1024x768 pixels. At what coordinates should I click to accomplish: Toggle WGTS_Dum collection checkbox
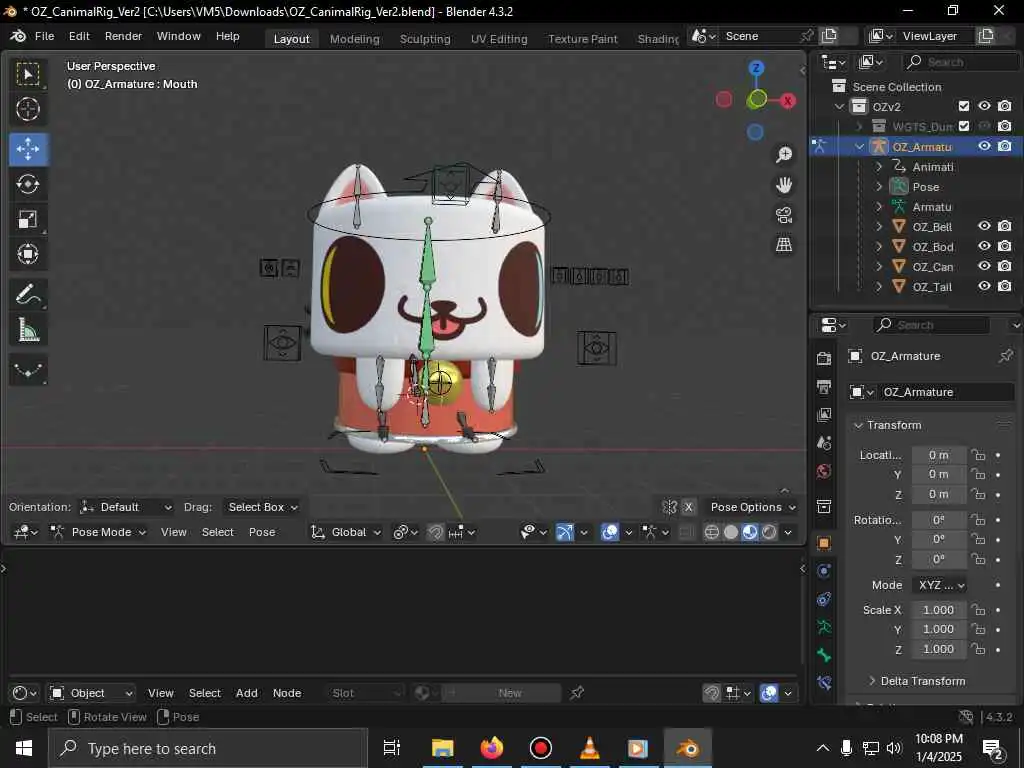pos(964,126)
